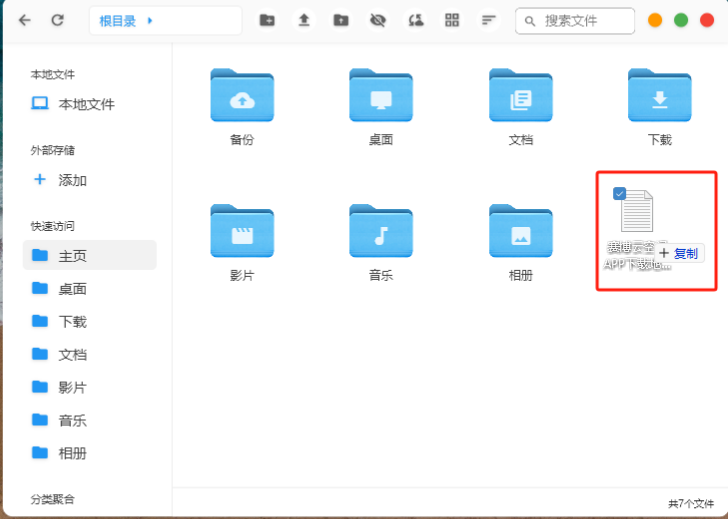Image resolution: width=728 pixels, height=519 pixels.
Task: Toggle hidden files visibility eye icon
Action: click(378, 20)
